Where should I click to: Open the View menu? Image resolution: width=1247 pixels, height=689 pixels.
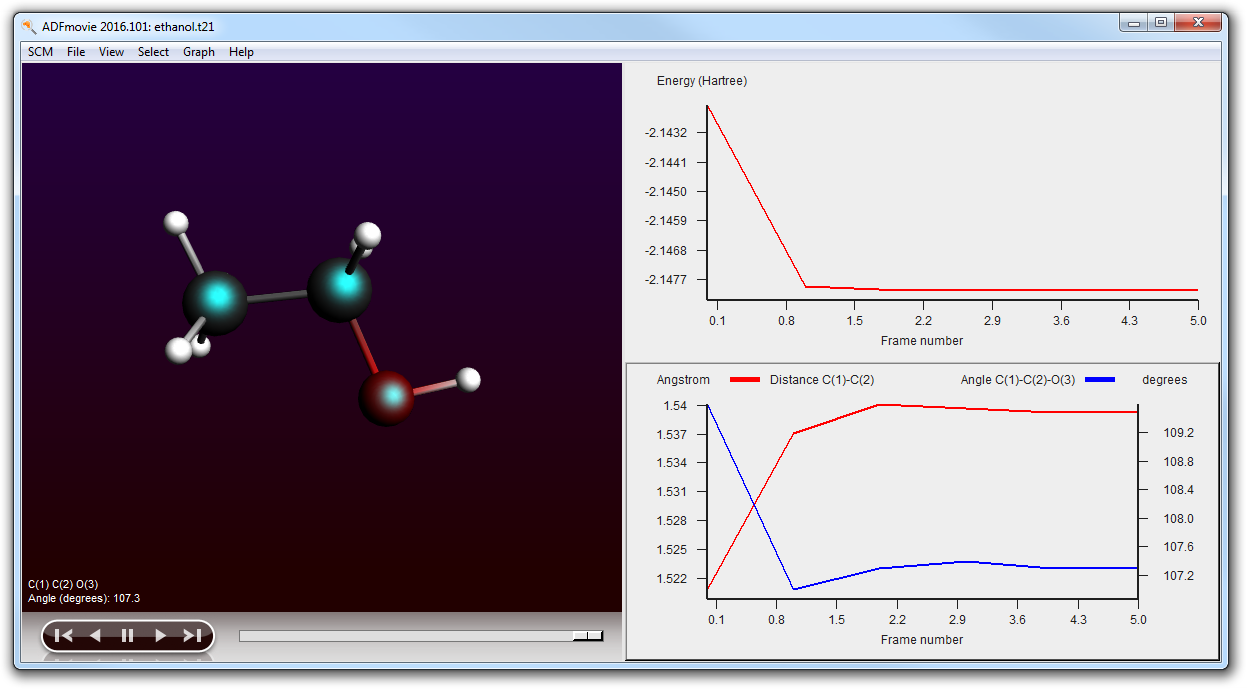click(x=111, y=52)
